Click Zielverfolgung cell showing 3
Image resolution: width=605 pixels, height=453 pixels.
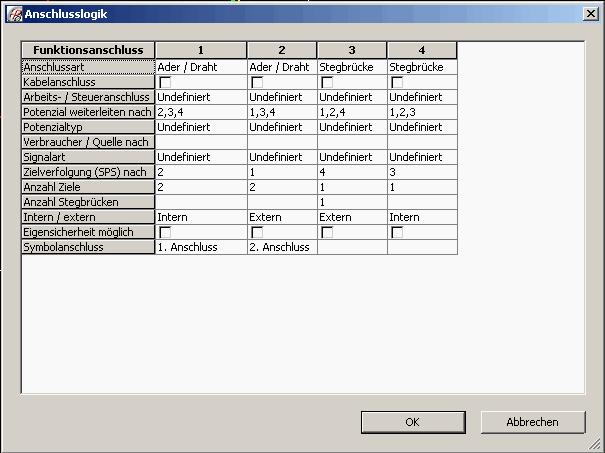tap(422, 172)
